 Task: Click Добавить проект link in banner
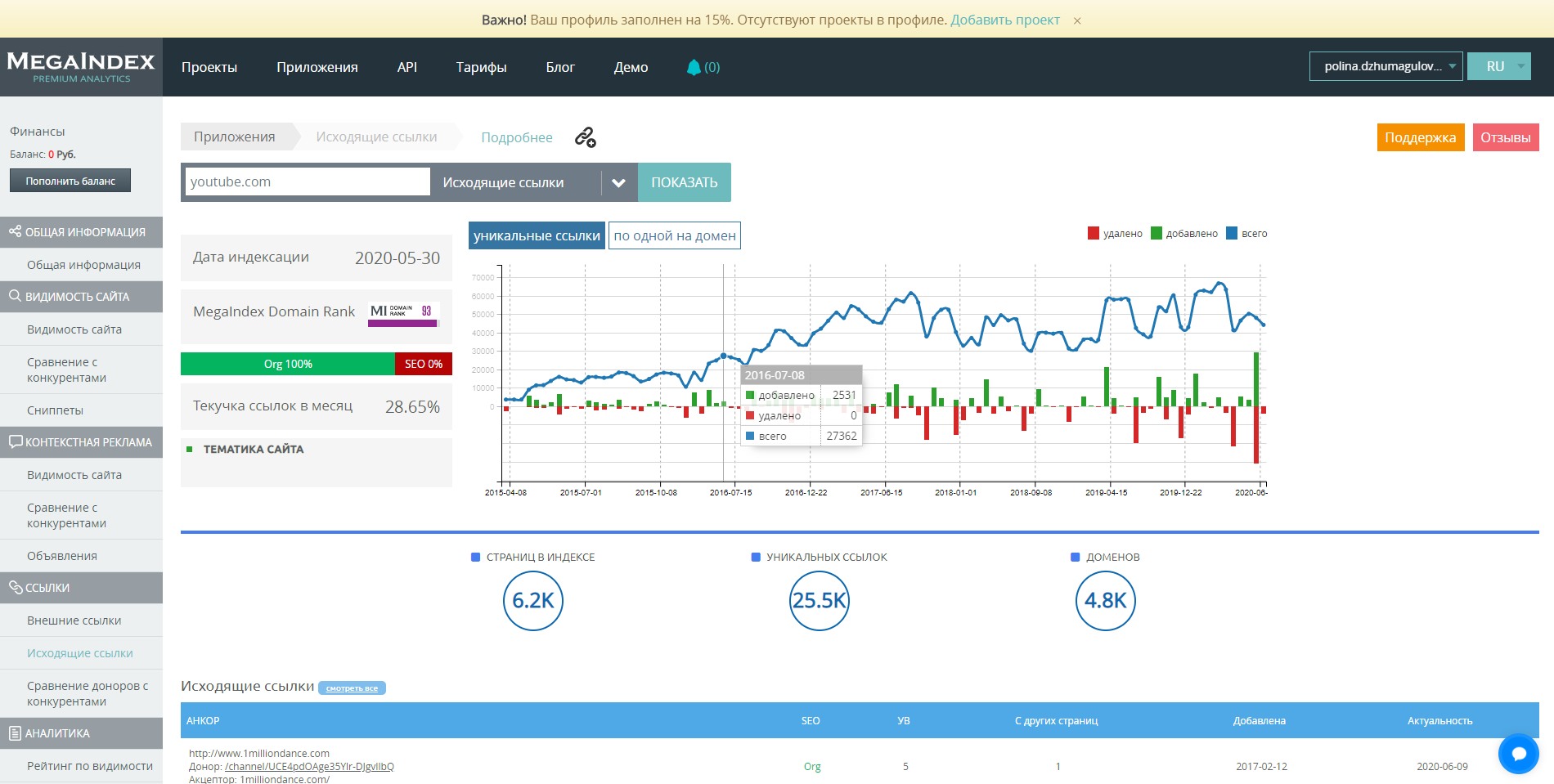pyautogui.click(x=1005, y=20)
